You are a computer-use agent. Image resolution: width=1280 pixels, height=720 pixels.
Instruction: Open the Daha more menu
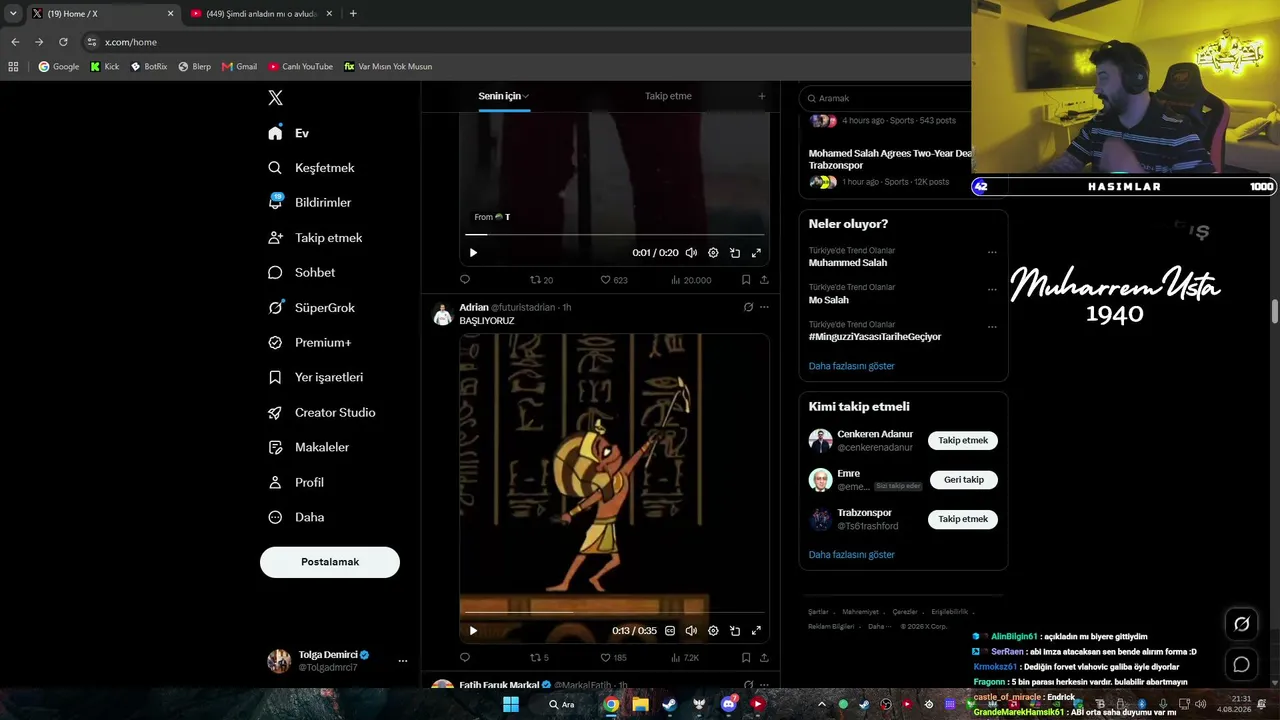tap(295, 517)
